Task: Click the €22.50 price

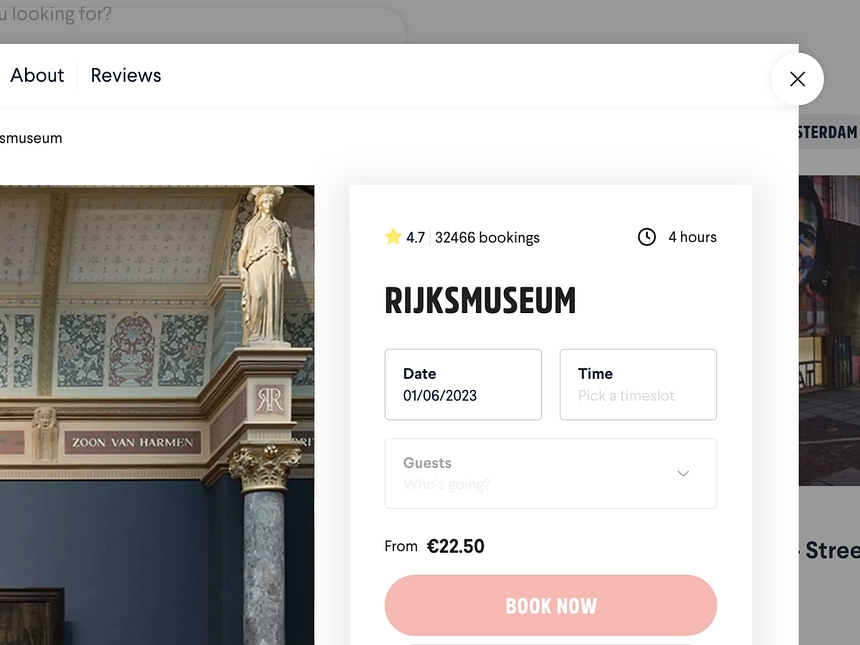Action: click(455, 546)
